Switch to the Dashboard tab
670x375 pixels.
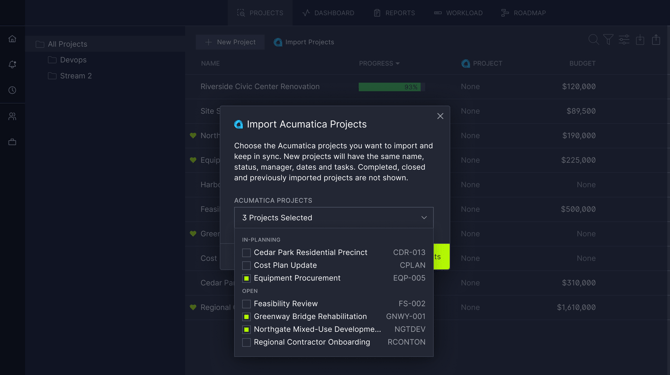click(x=328, y=13)
